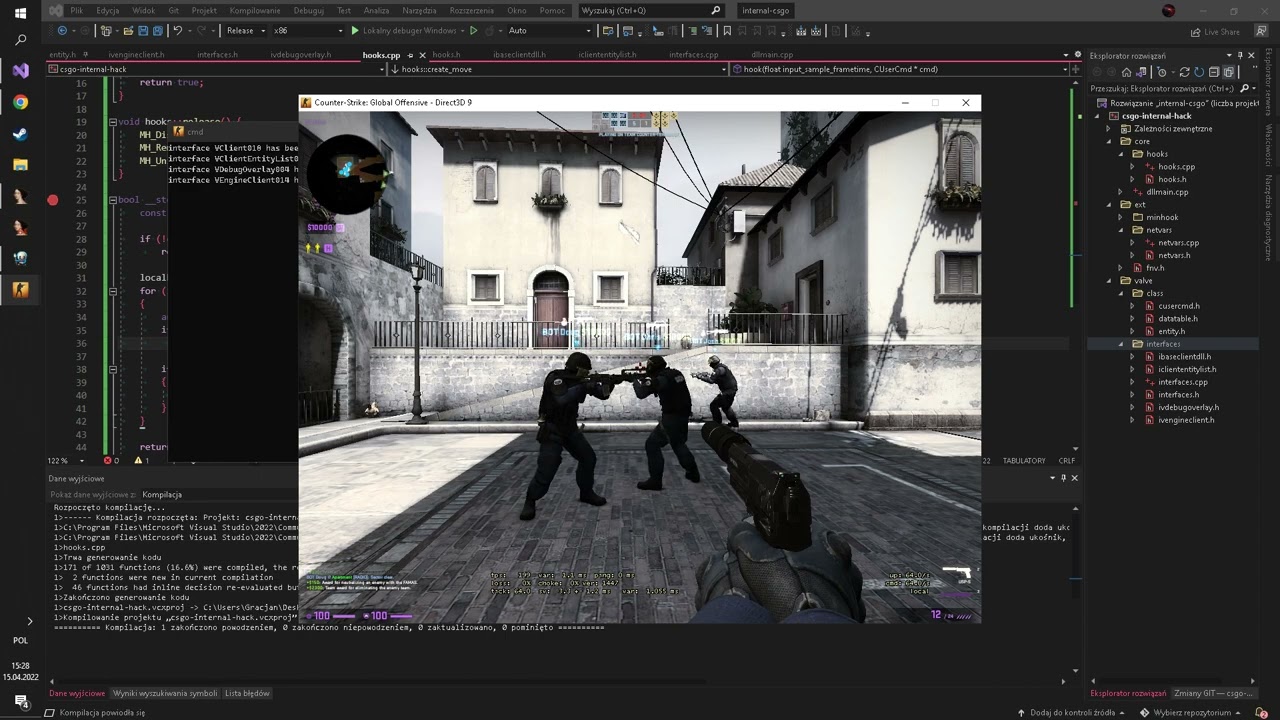The image size is (1280, 720).
Task: Open Google Chrome from the taskbar
Action: click(x=20, y=102)
